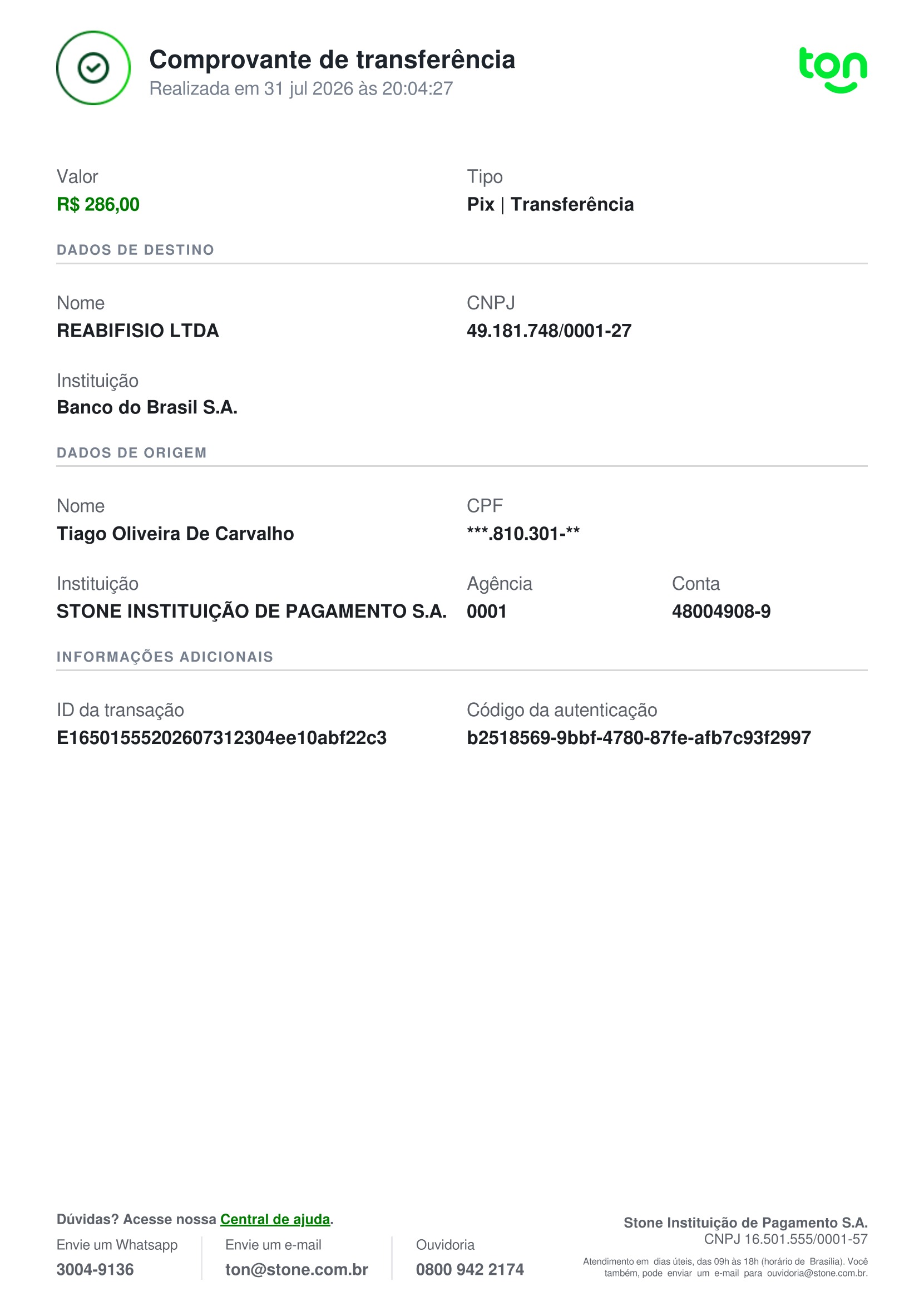Click the transaction ID code
924x1301 pixels.
click(221, 737)
